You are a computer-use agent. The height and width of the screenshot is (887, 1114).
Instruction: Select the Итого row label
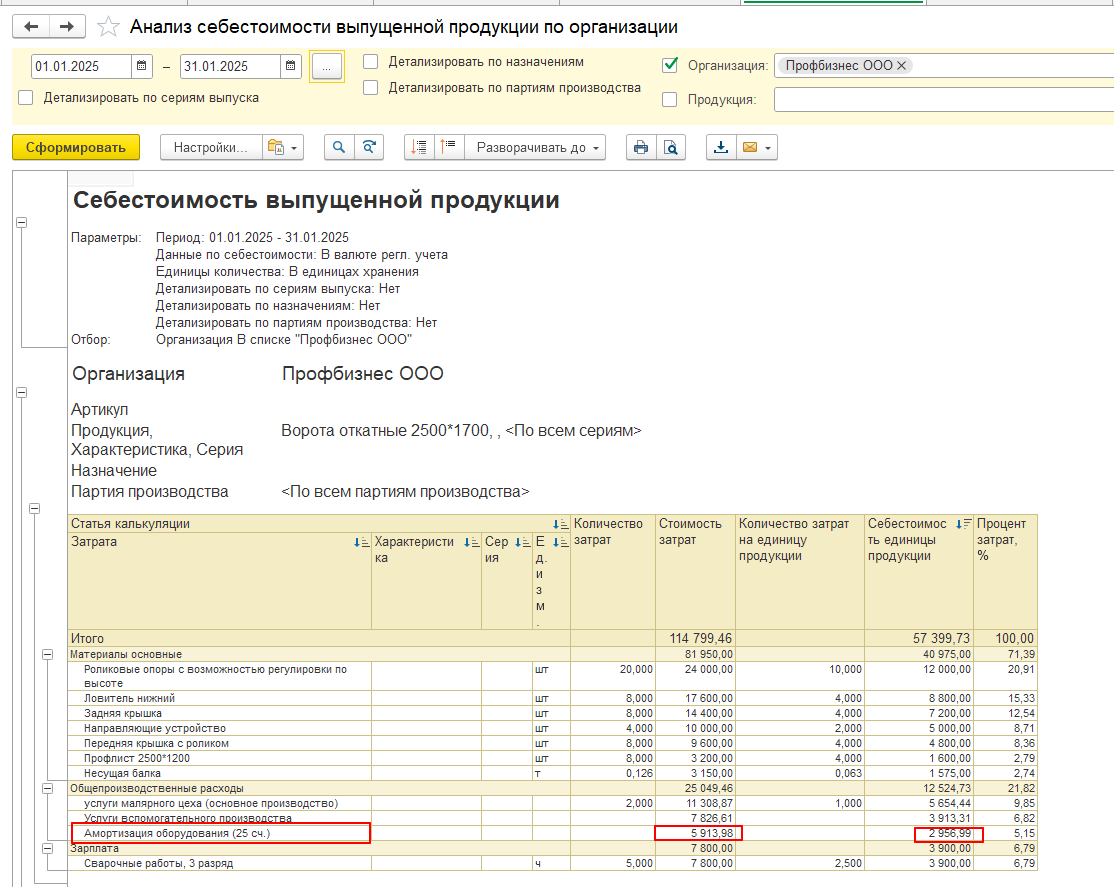click(x=87, y=638)
